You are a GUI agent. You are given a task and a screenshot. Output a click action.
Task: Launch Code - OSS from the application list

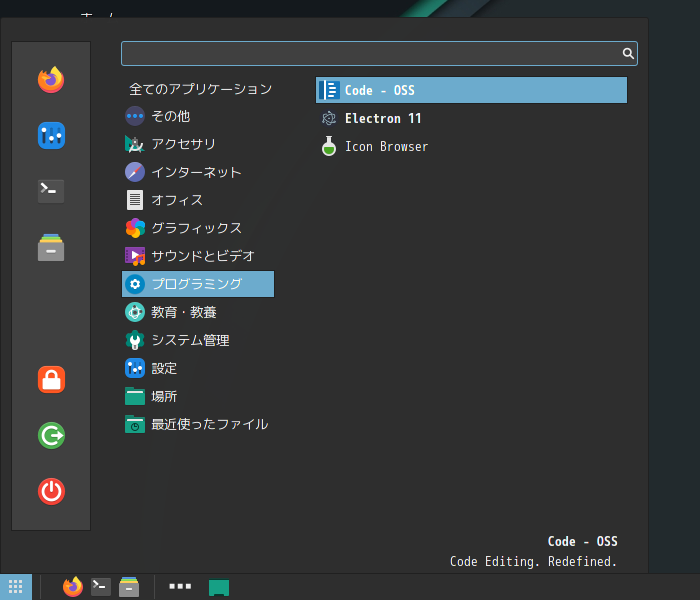pos(471,90)
